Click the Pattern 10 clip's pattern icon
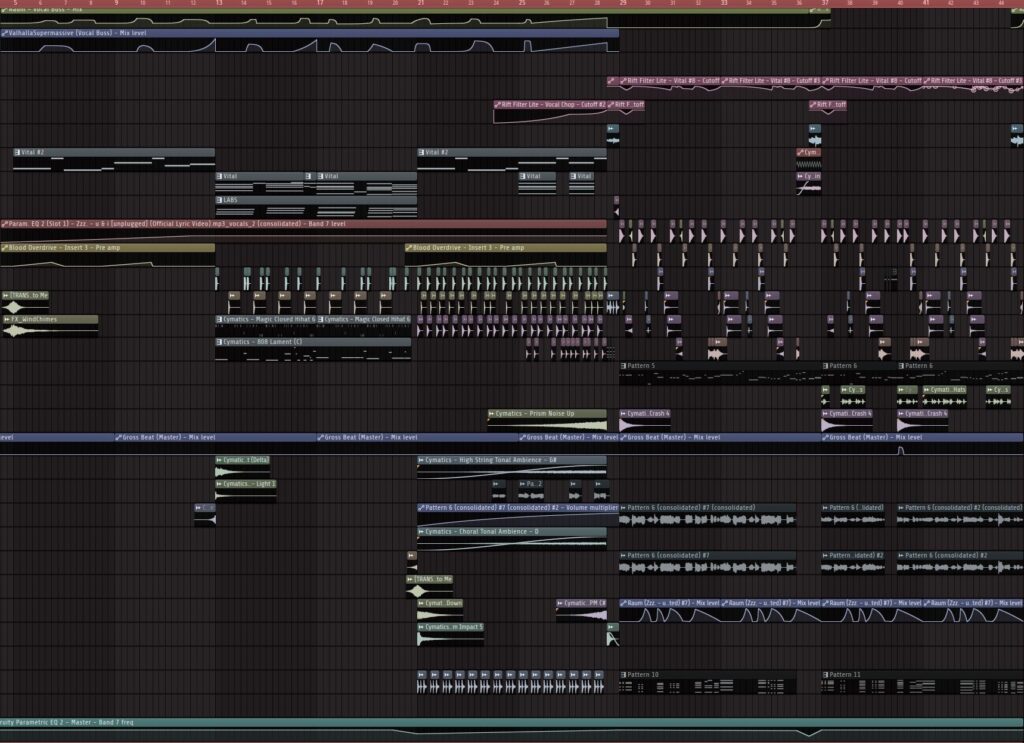This screenshot has height=743, width=1024. point(623,675)
